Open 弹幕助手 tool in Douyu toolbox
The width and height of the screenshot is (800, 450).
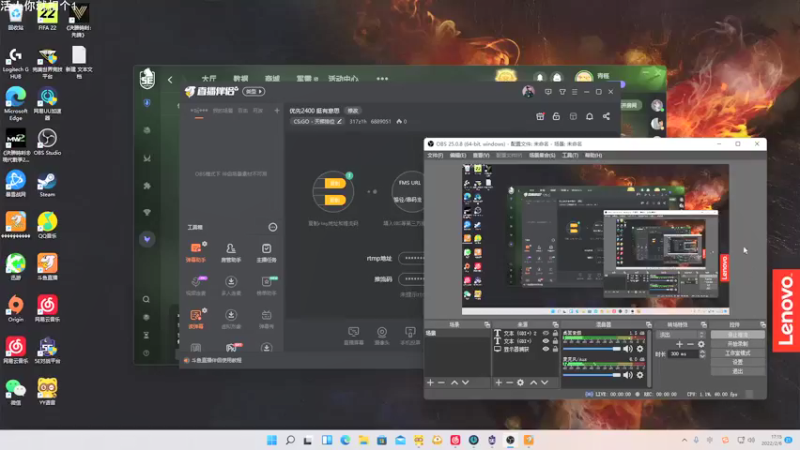pyautogui.click(x=195, y=252)
